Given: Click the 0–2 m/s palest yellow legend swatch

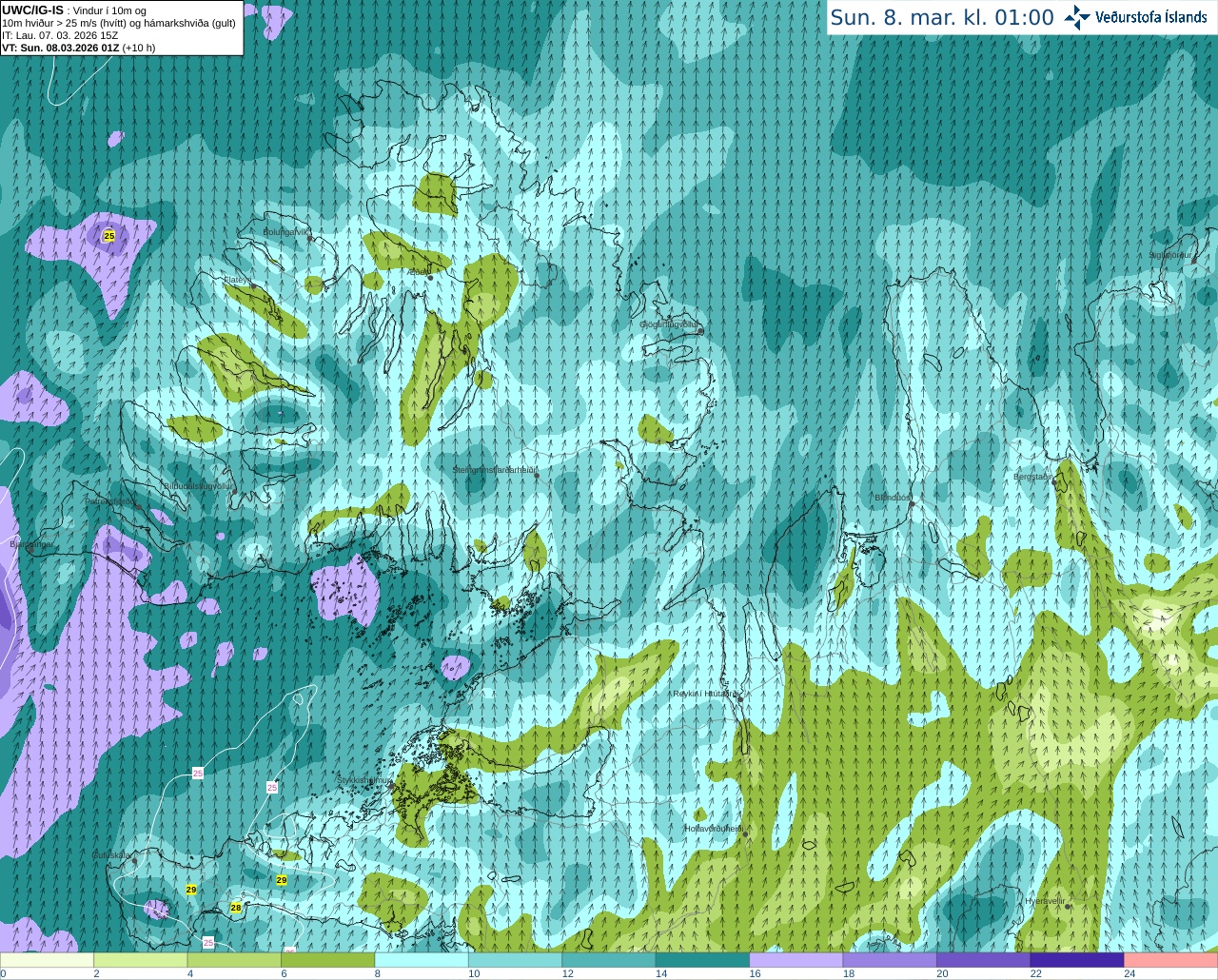Looking at the screenshot, I should pyautogui.click(x=47, y=960).
